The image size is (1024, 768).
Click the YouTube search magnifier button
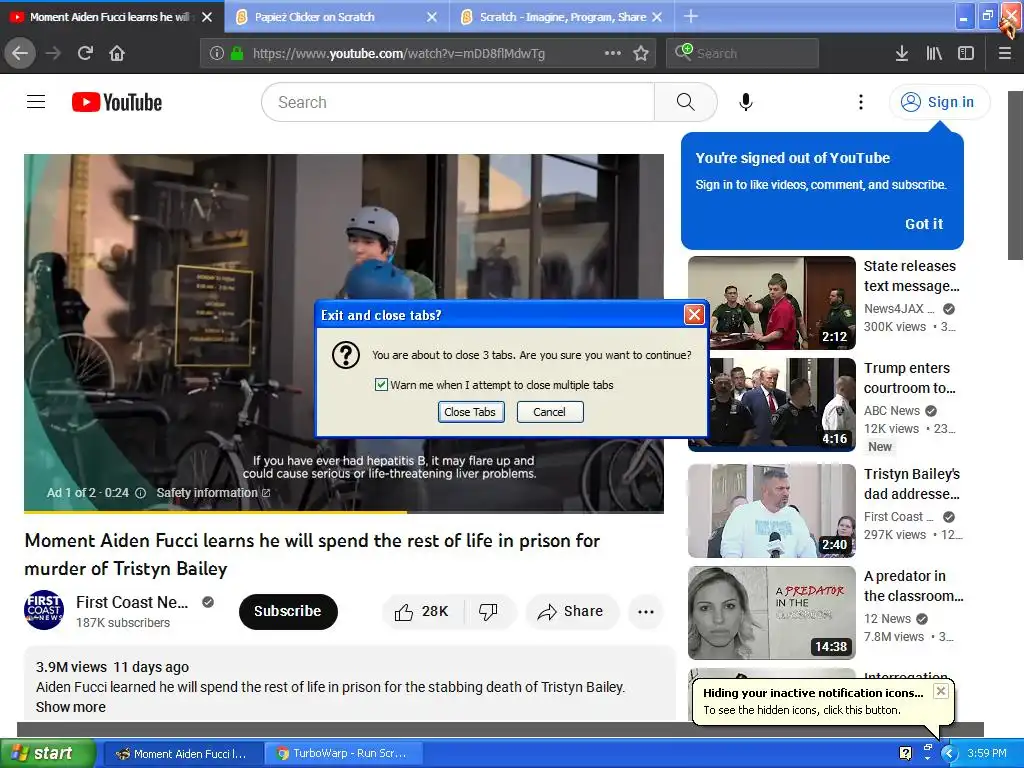point(686,102)
